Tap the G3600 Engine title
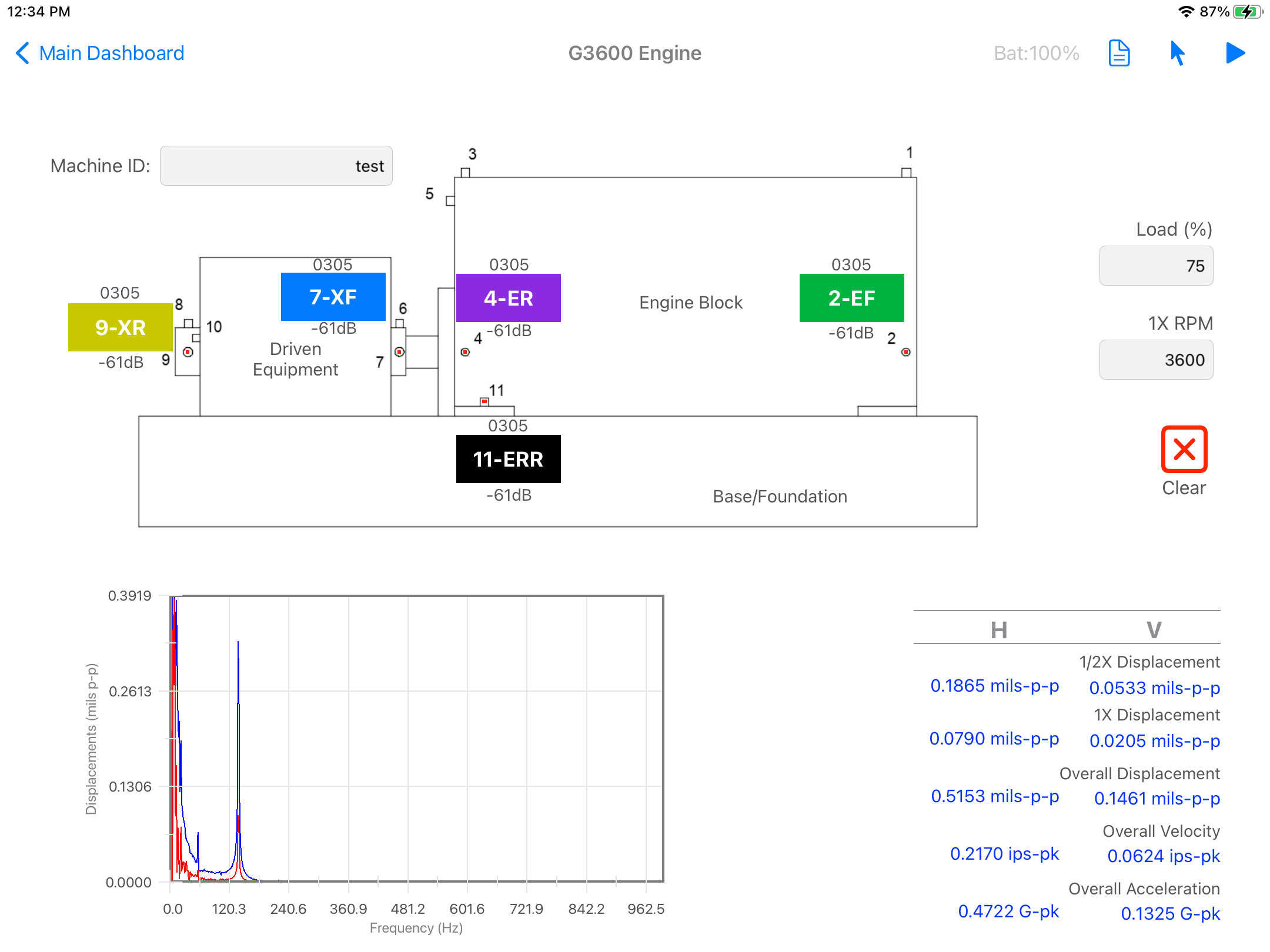This screenshot has width=1270, height=952. (x=634, y=53)
